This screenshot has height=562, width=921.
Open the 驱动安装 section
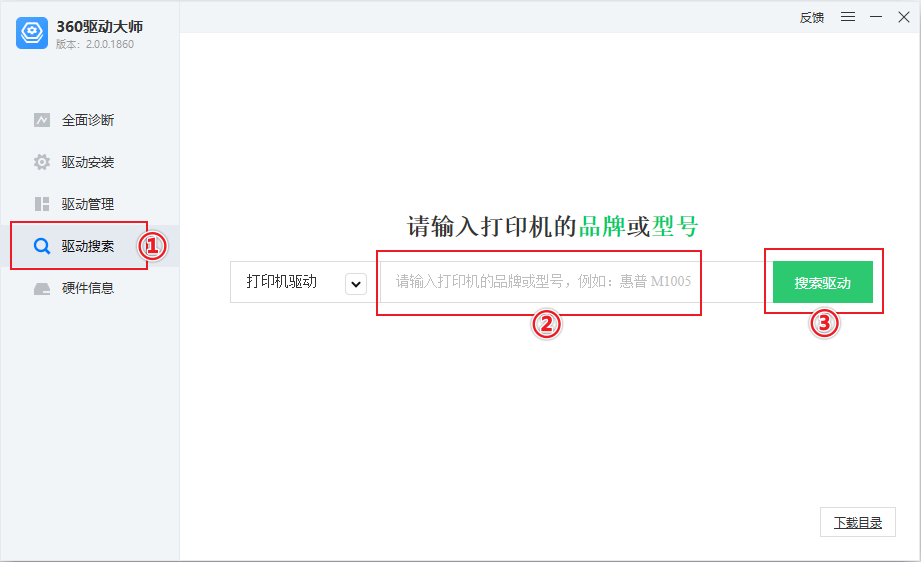point(90,162)
